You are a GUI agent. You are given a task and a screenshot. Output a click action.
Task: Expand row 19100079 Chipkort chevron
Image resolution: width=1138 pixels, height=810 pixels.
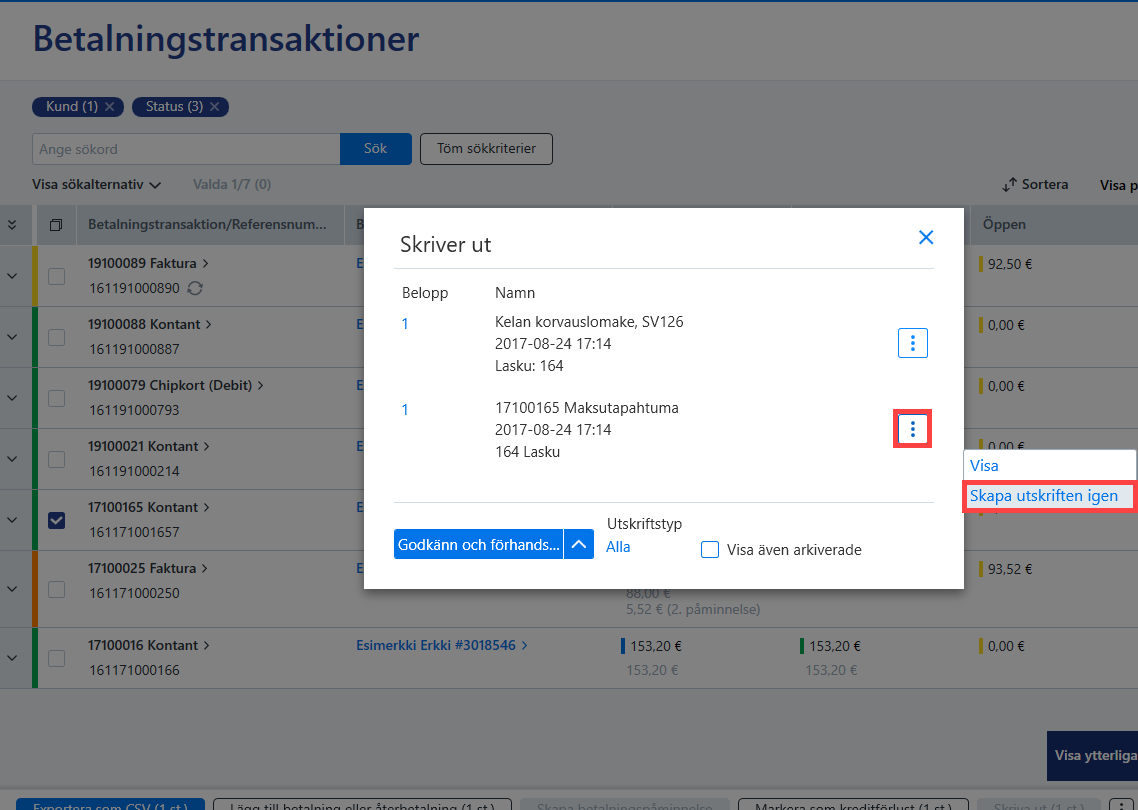[x=12, y=398]
